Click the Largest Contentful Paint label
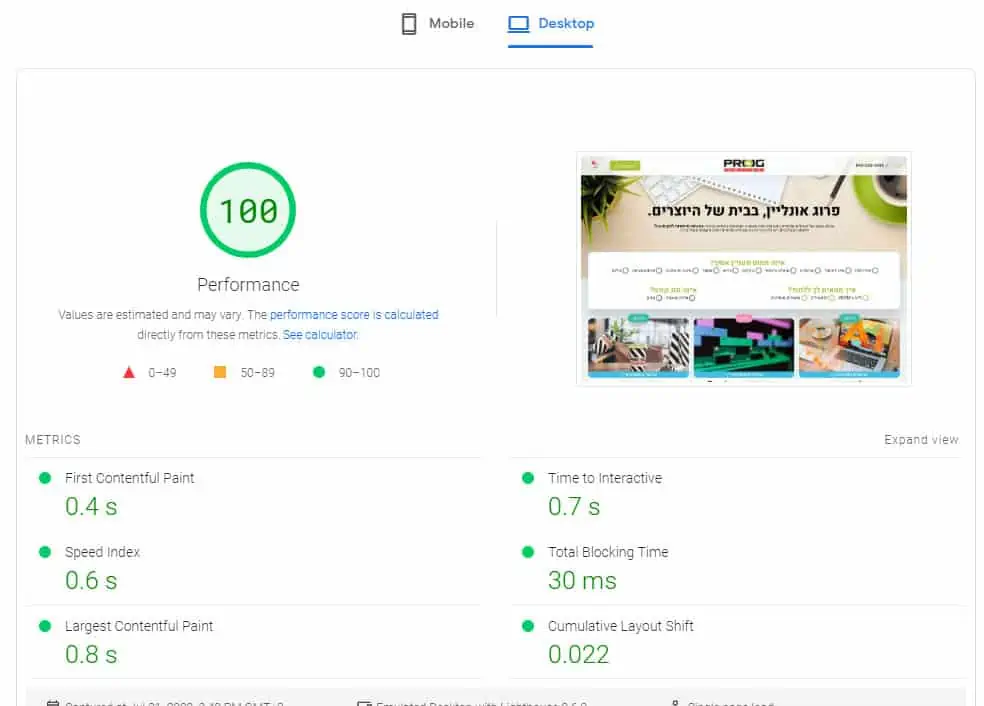Screen dimensions: 984x706 pos(139,626)
